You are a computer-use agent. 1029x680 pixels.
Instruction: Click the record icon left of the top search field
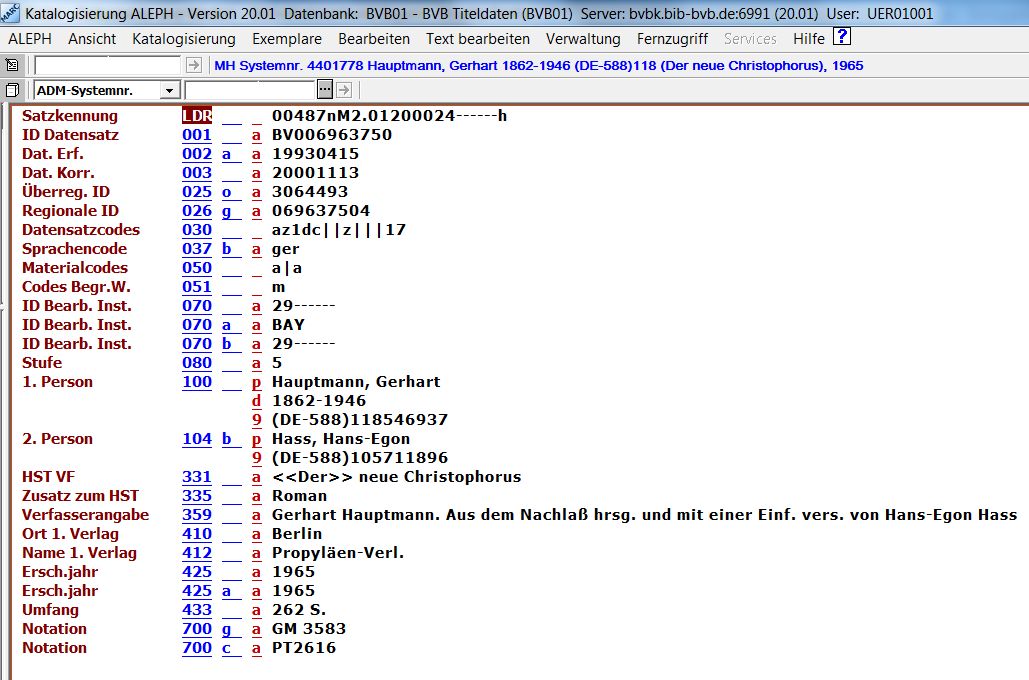12,65
